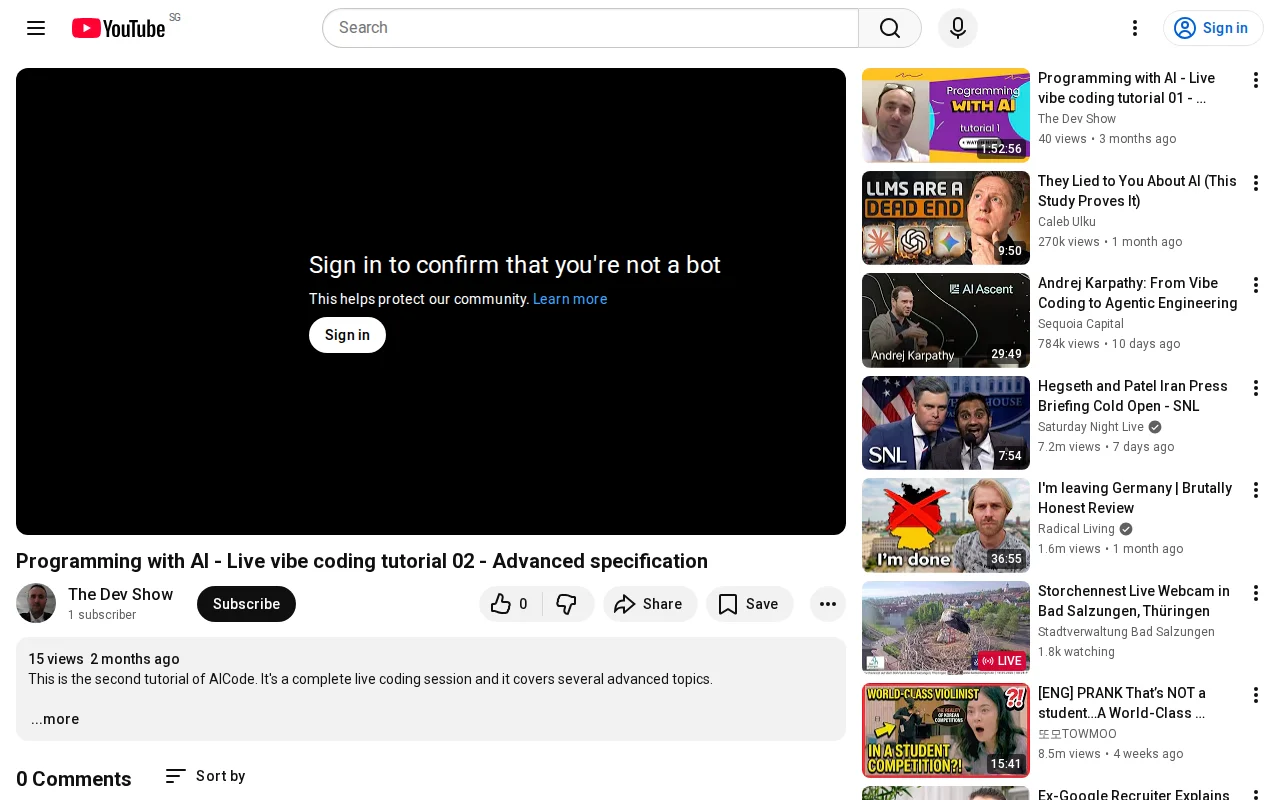Click the 1 subscriber count text

[102, 615]
